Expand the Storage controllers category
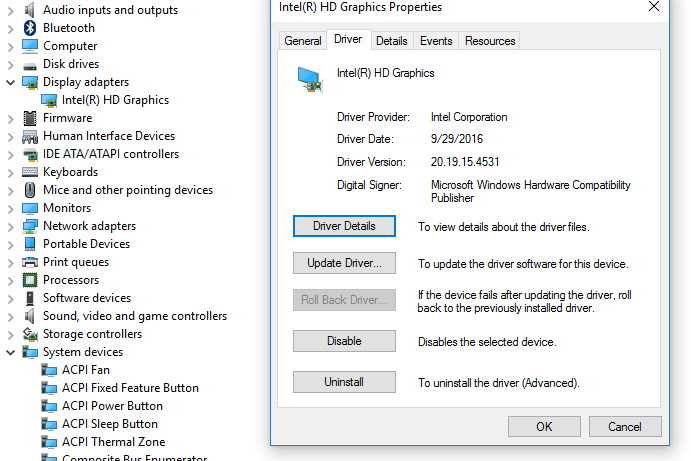 (x=11, y=335)
